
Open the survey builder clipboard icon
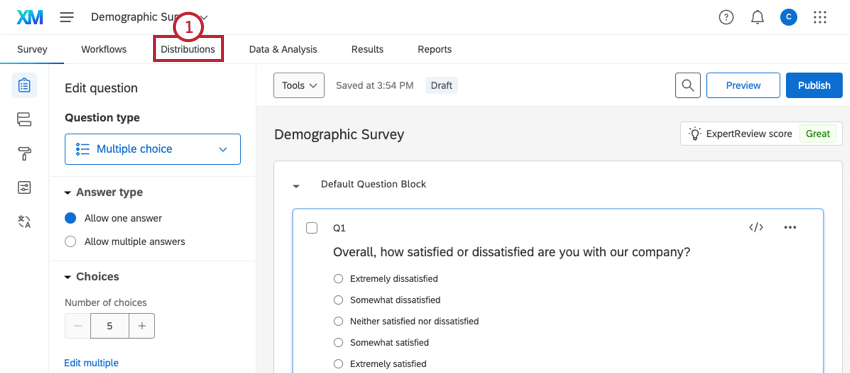click(24, 85)
